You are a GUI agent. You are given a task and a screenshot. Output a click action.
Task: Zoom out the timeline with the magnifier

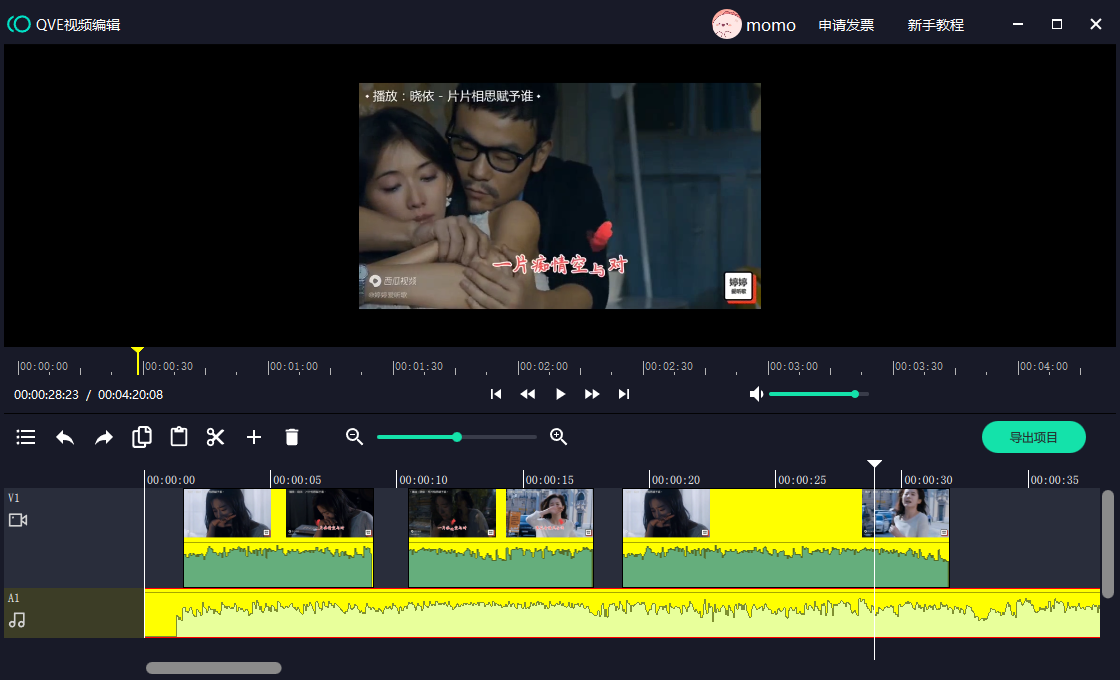click(x=354, y=437)
